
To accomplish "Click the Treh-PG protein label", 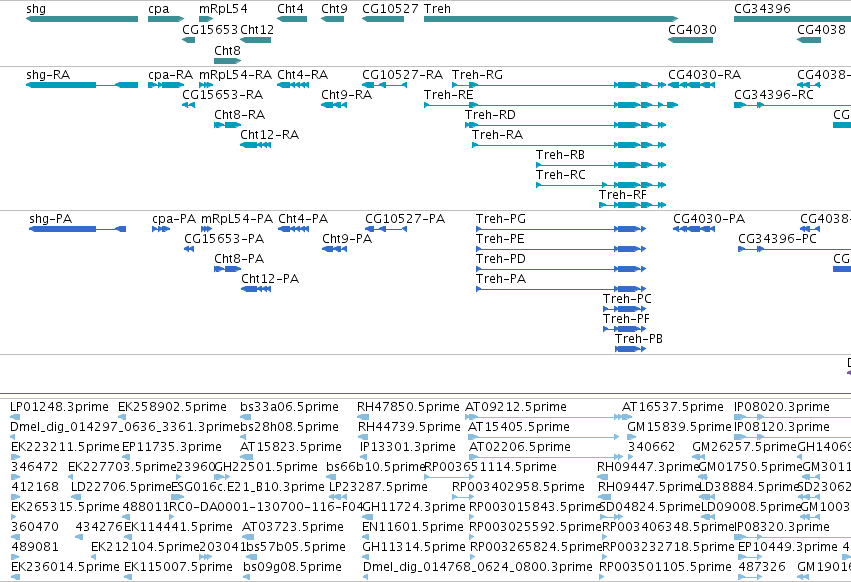I will point(500,219).
